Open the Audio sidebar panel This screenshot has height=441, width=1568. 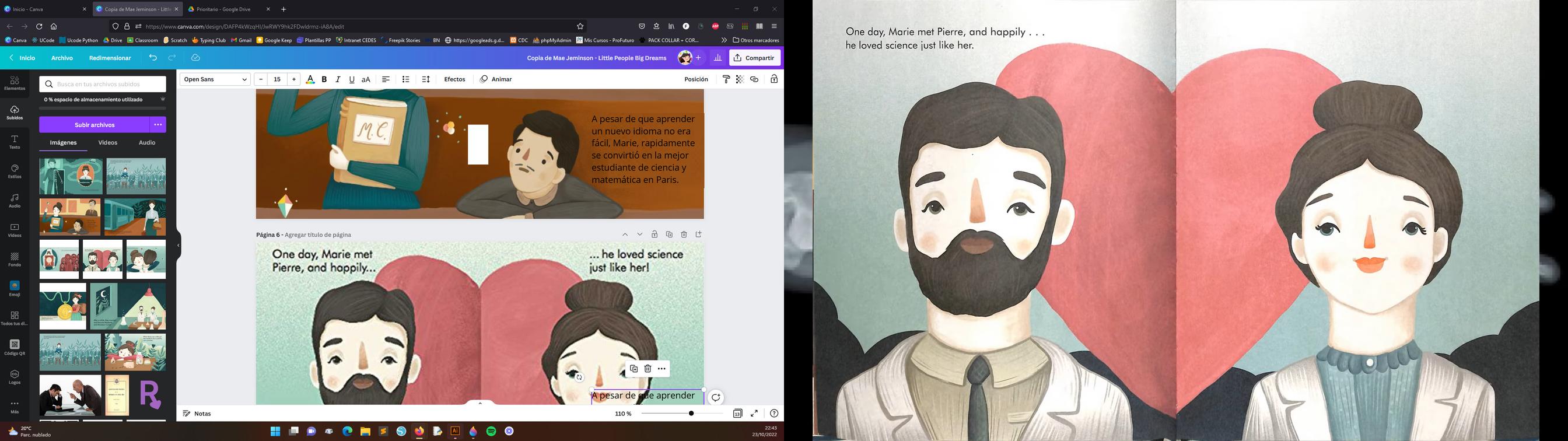pos(15,201)
